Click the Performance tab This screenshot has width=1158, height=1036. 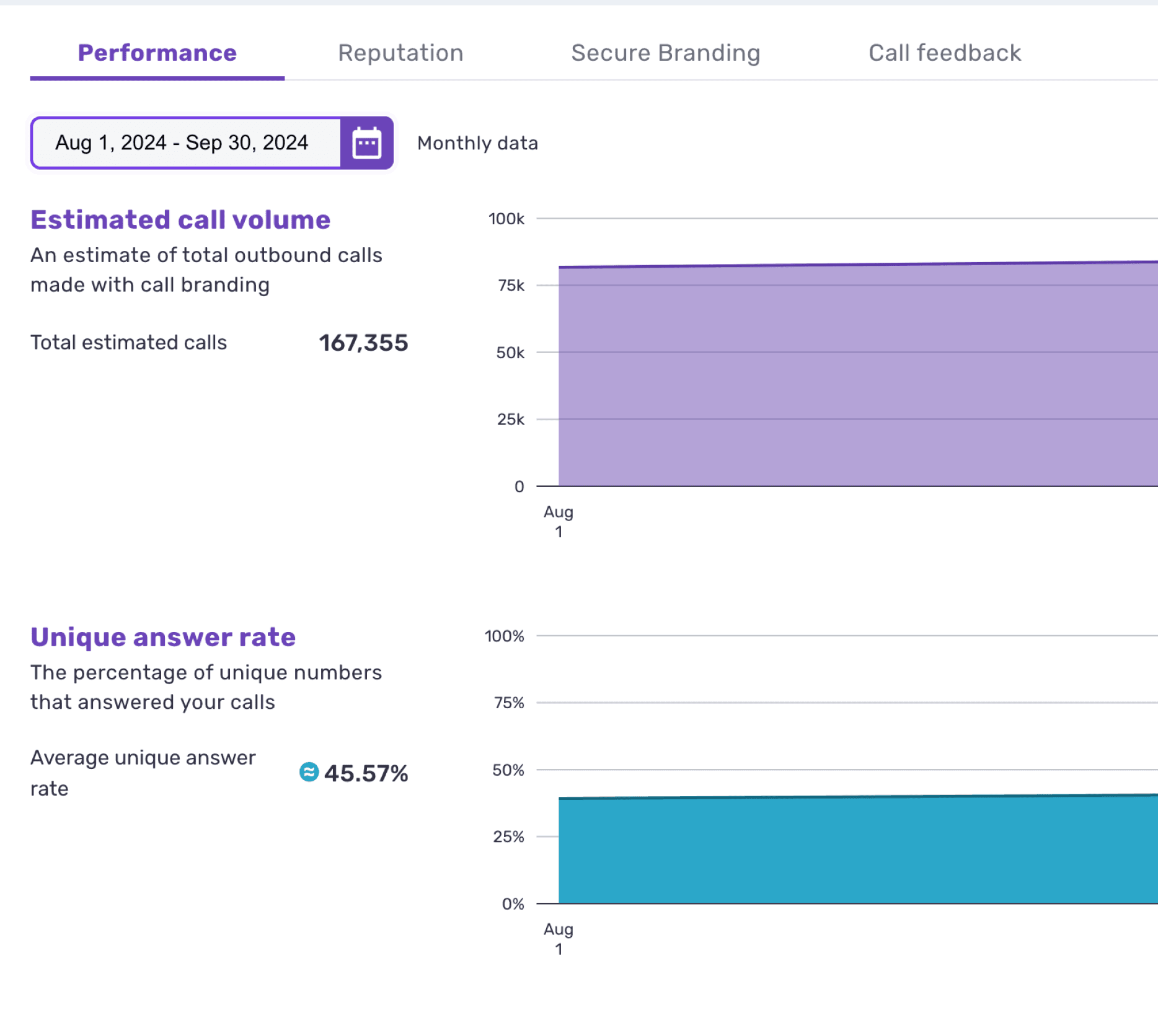pyautogui.click(x=157, y=53)
